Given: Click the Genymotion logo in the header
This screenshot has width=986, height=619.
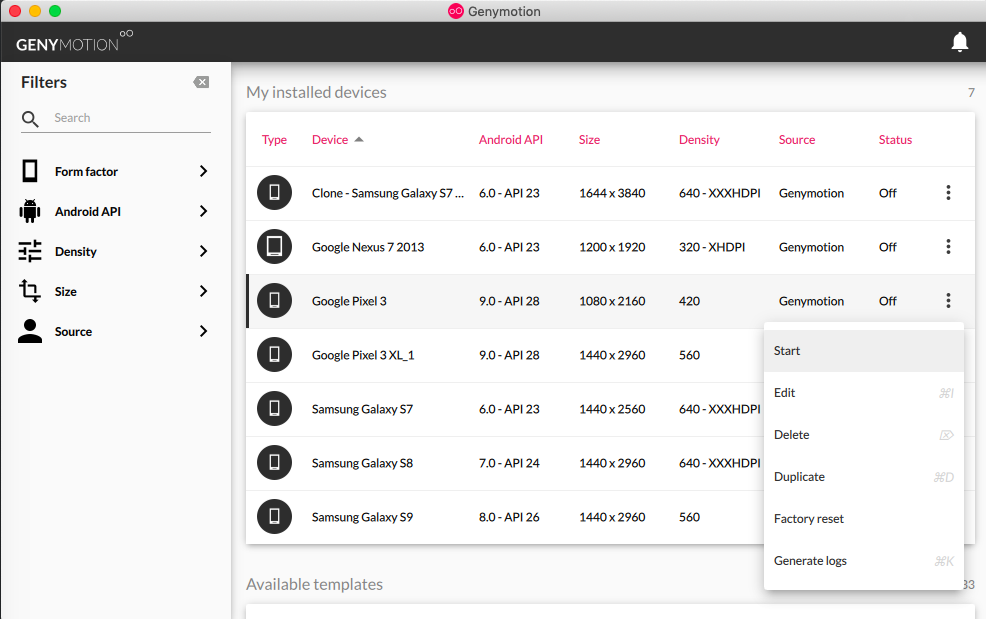Looking at the screenshot, I should pos(74,42).
